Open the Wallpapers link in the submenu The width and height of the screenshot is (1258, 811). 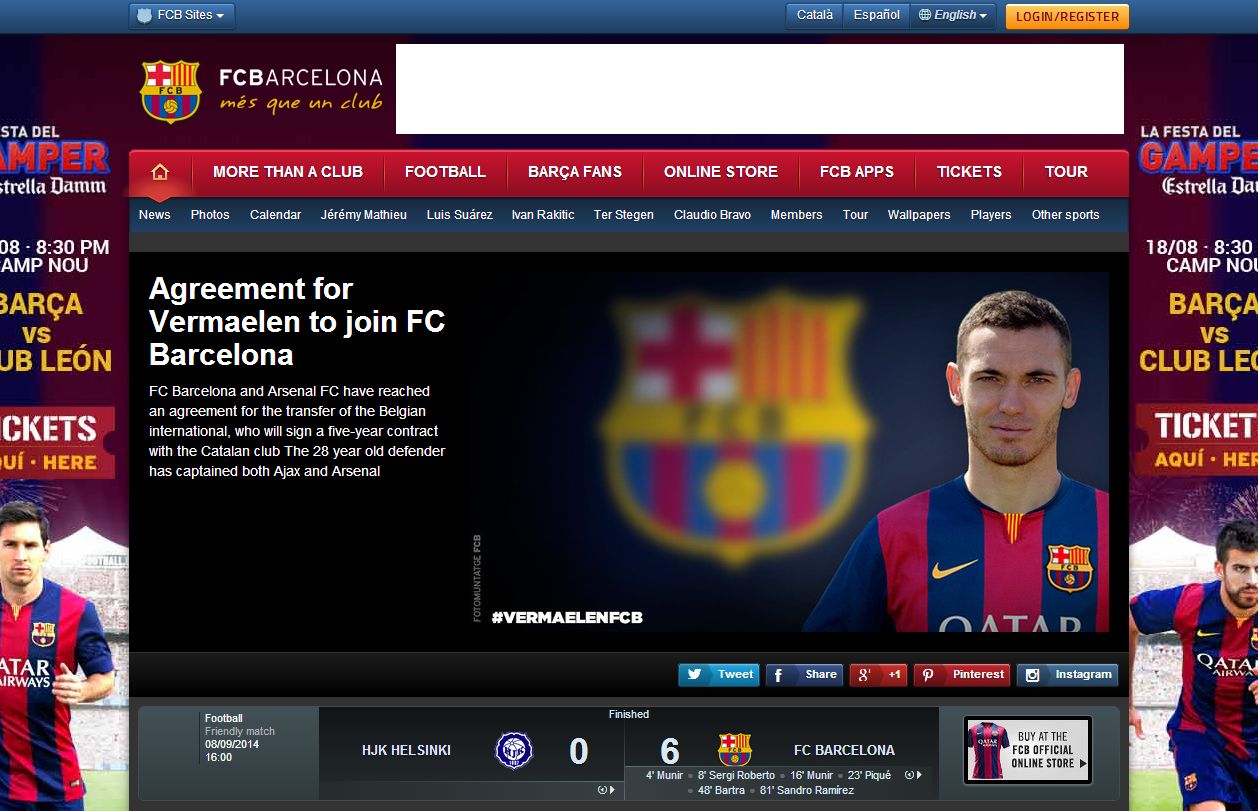pyautogui.click(x=919, y=215)
